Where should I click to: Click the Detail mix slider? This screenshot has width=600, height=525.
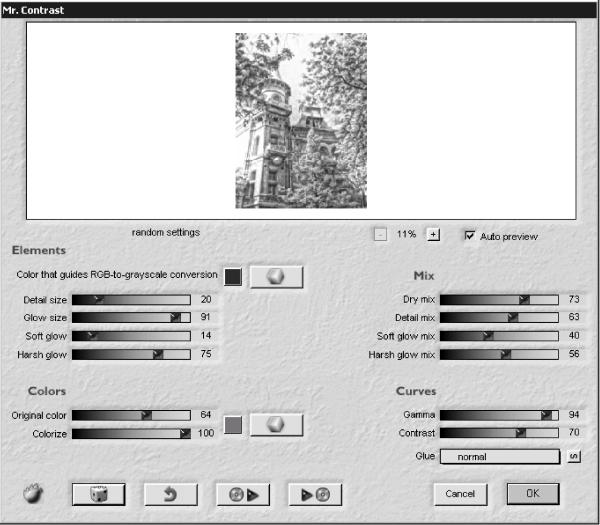pyautogui.click(x=499, y=317)
